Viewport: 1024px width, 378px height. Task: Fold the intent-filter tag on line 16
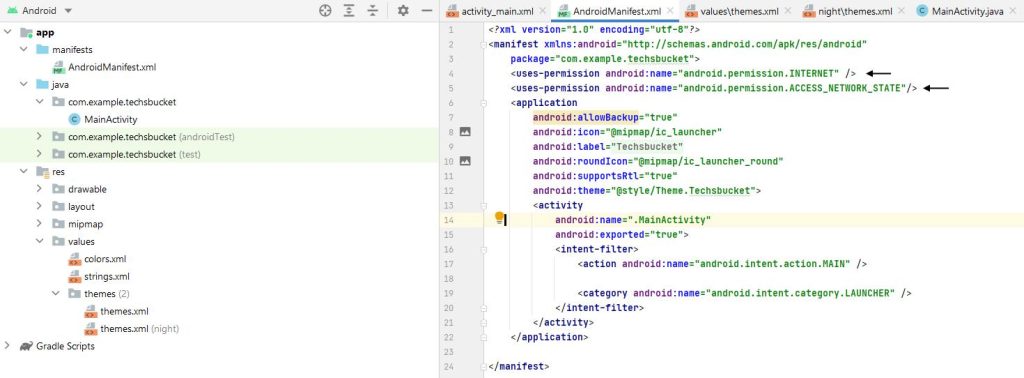483,249
